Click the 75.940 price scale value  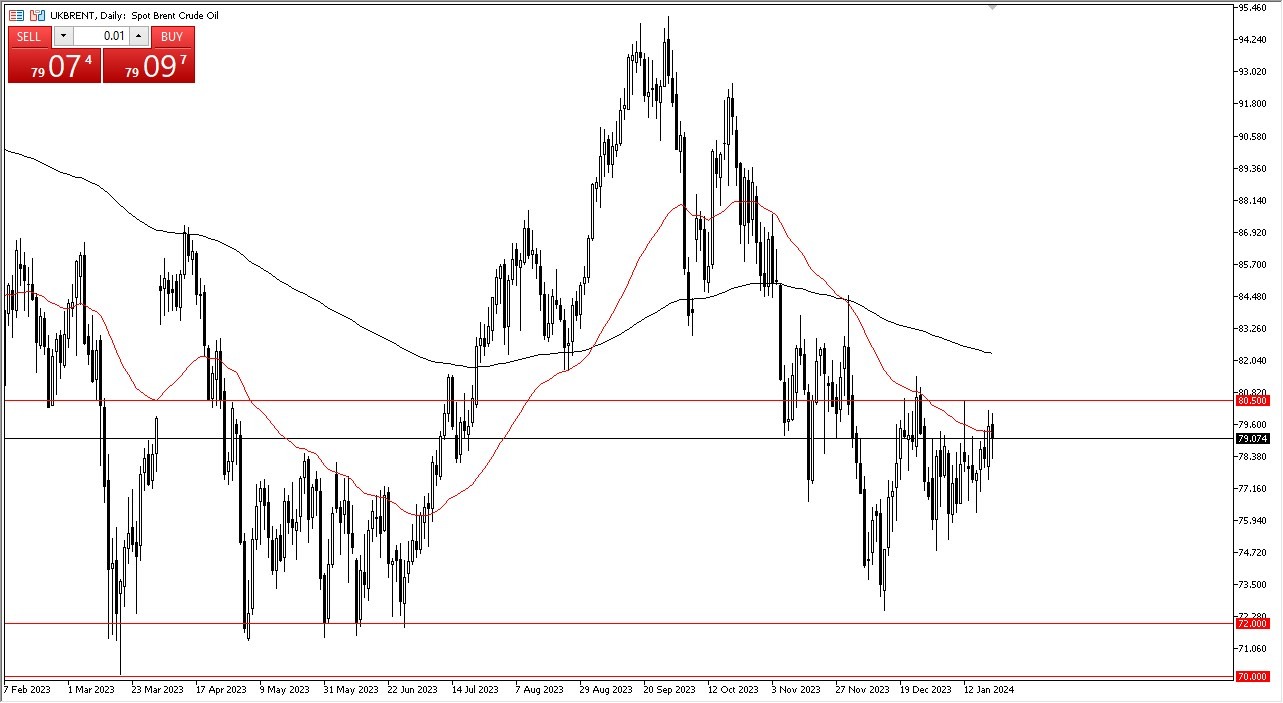pos(1254,520)
